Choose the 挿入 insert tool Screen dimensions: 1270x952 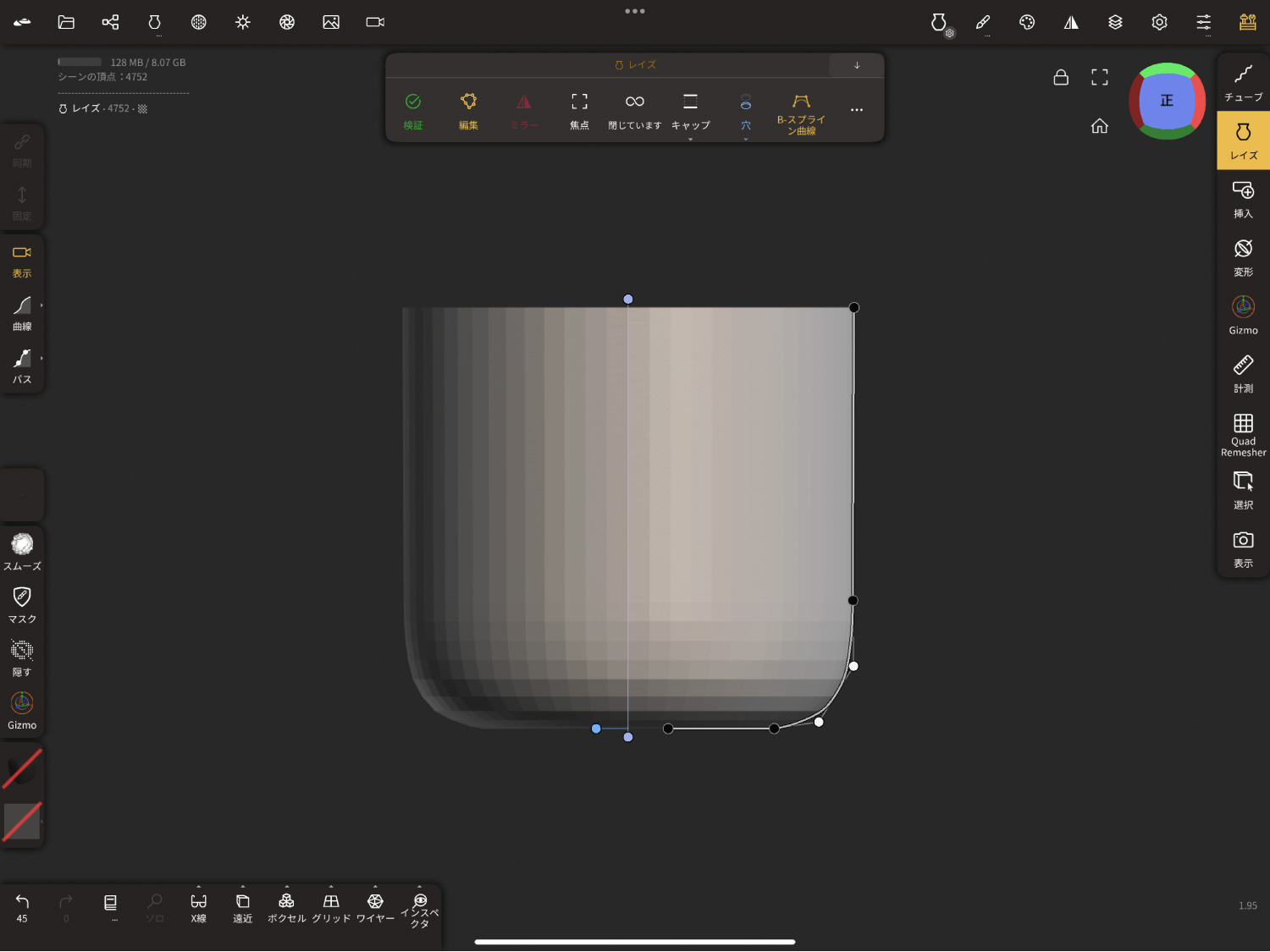pyautogui.click(x=1243, y=199)
